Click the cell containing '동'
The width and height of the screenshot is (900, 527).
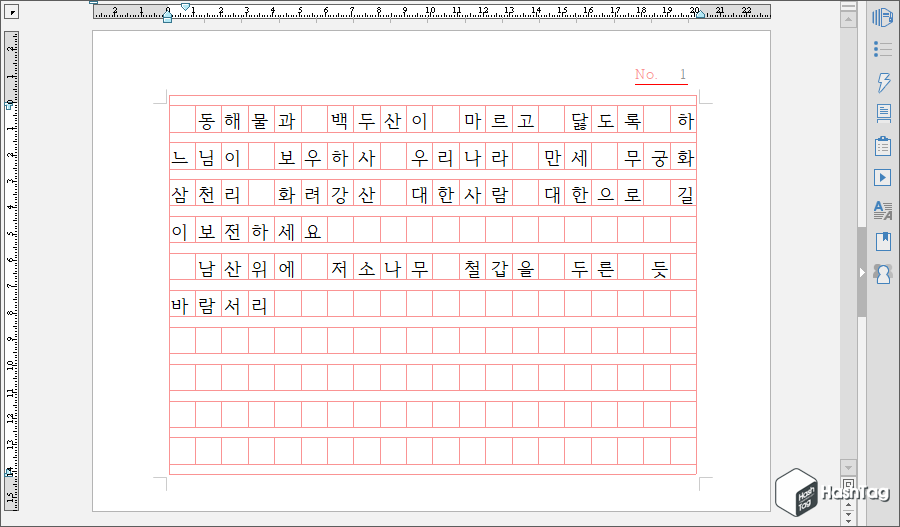click(x=208, y=119)
